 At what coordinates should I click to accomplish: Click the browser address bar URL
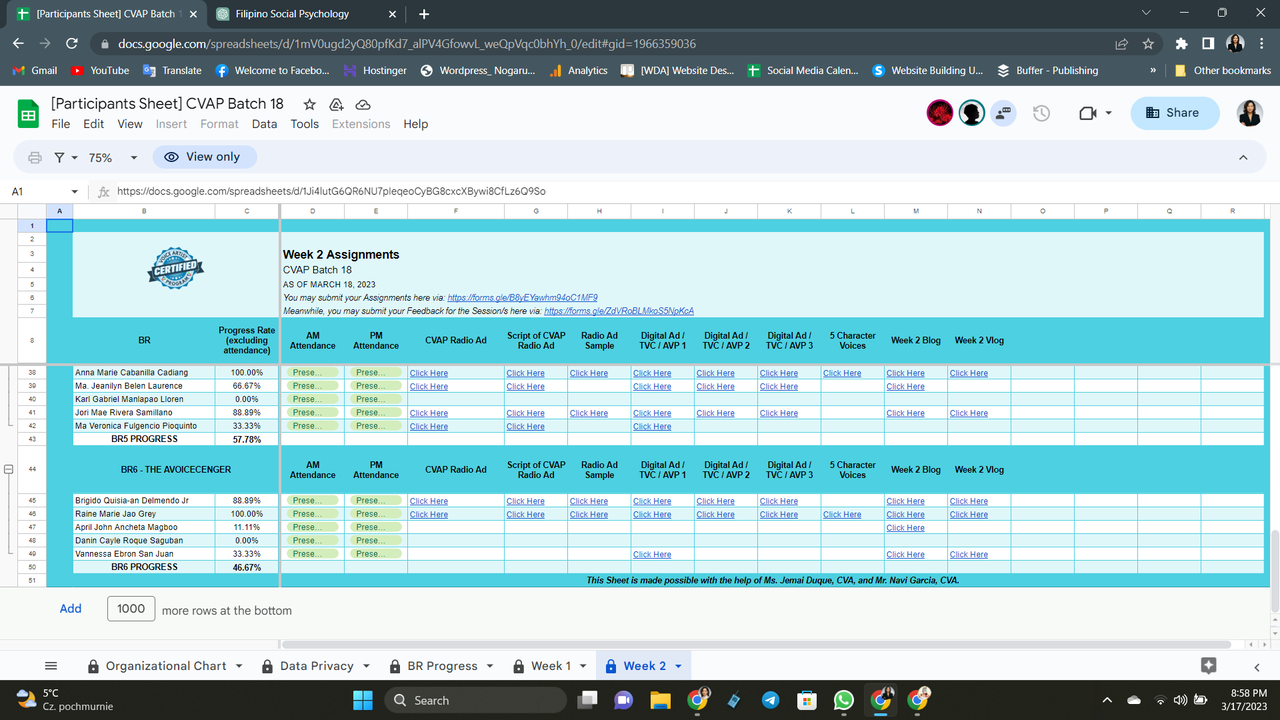pos(407,44)
